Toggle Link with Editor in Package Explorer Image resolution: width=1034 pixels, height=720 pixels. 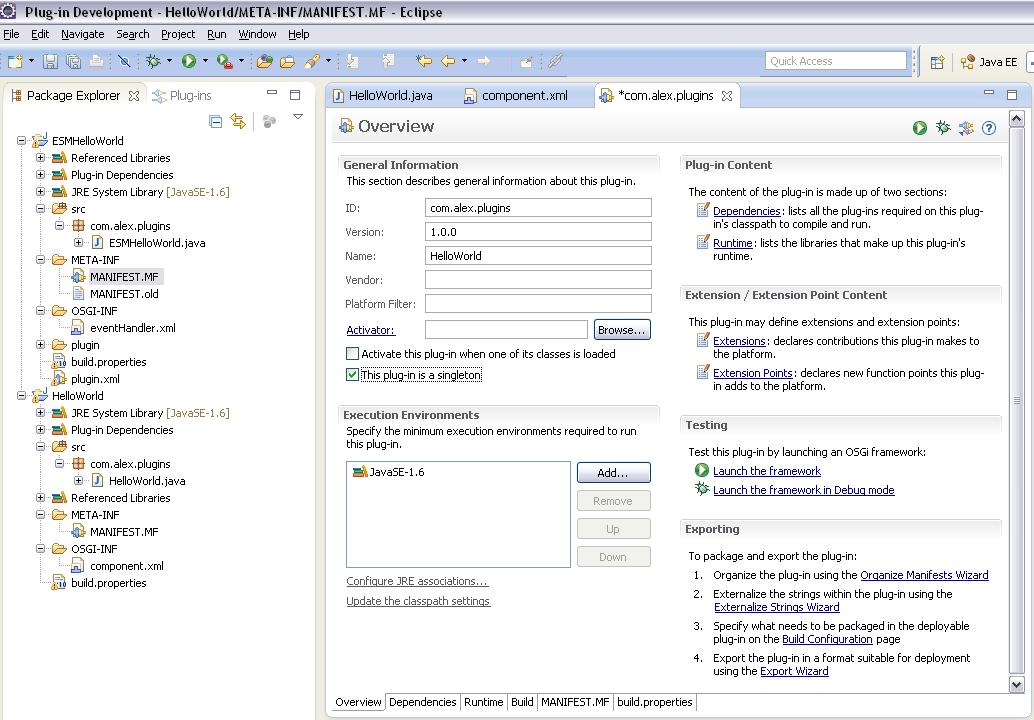pyautogui.click(x=238, y=121)
